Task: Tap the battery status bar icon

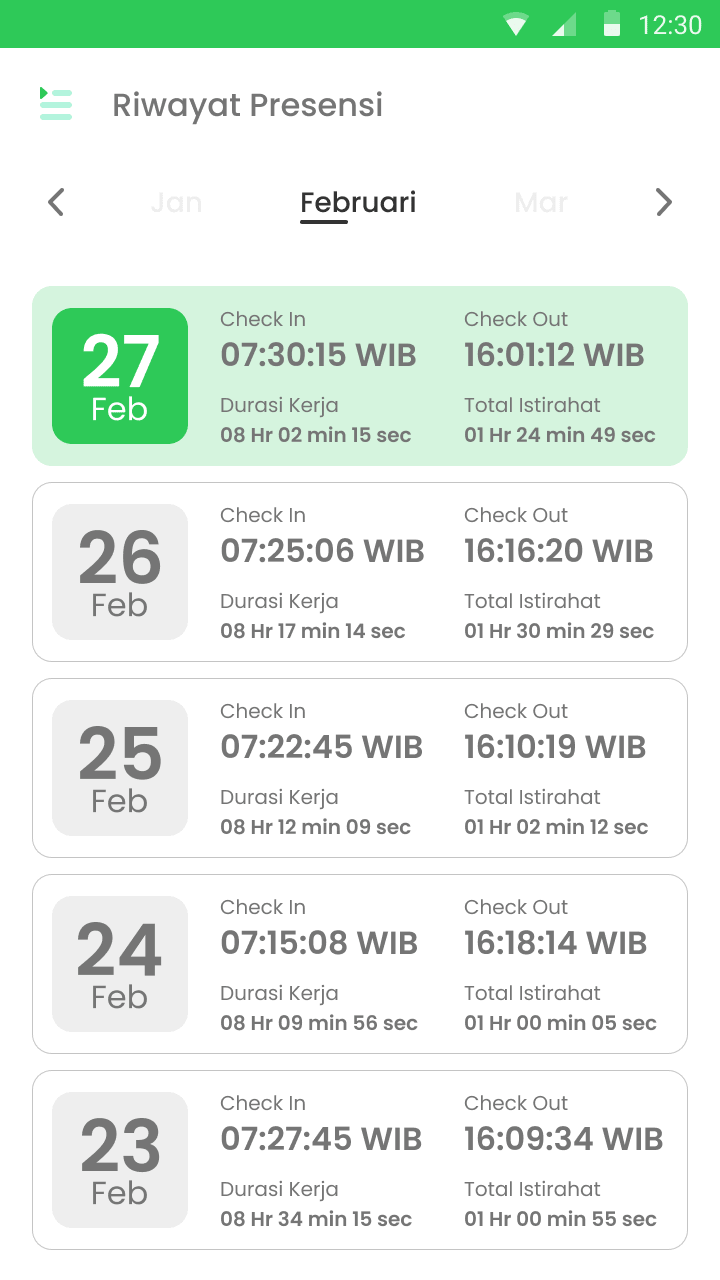Action: coord(612,24)
